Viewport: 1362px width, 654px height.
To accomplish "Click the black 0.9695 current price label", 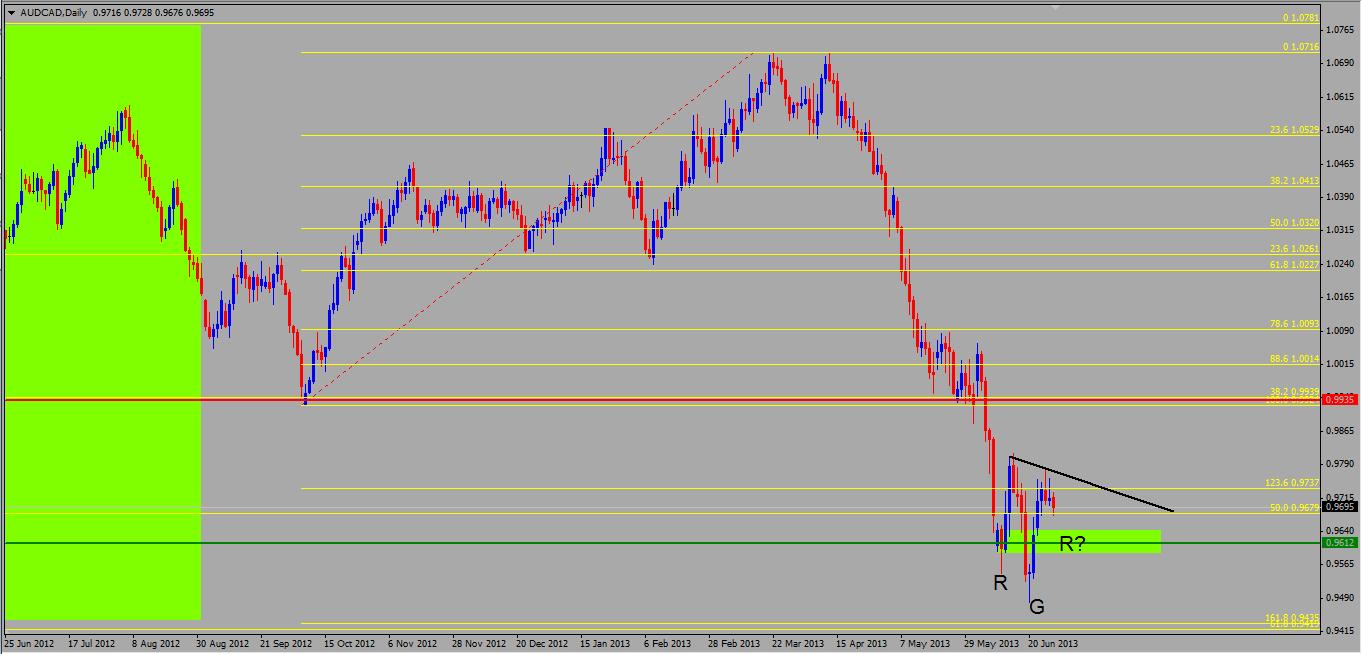I will point(1340,507).
